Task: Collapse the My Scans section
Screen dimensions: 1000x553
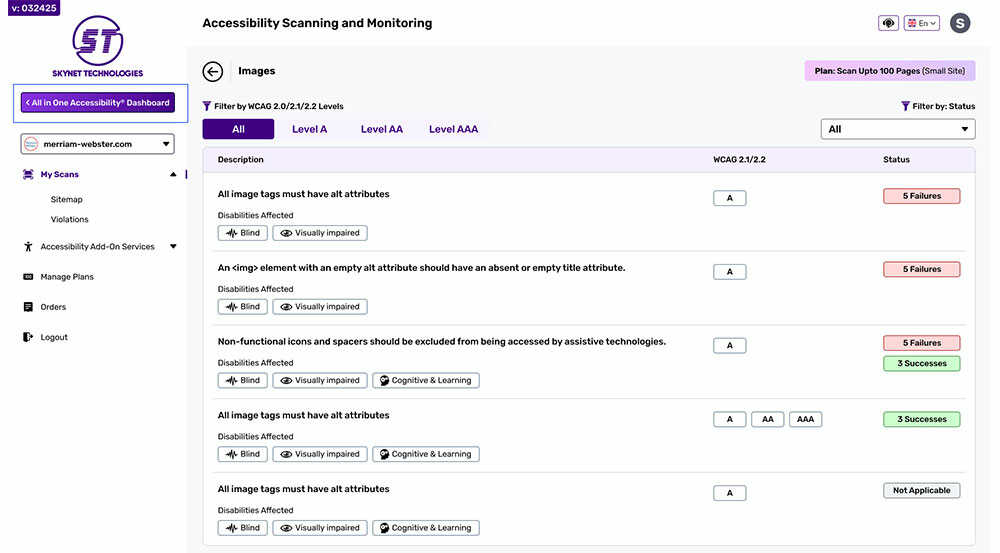Action: coord(173,174)
